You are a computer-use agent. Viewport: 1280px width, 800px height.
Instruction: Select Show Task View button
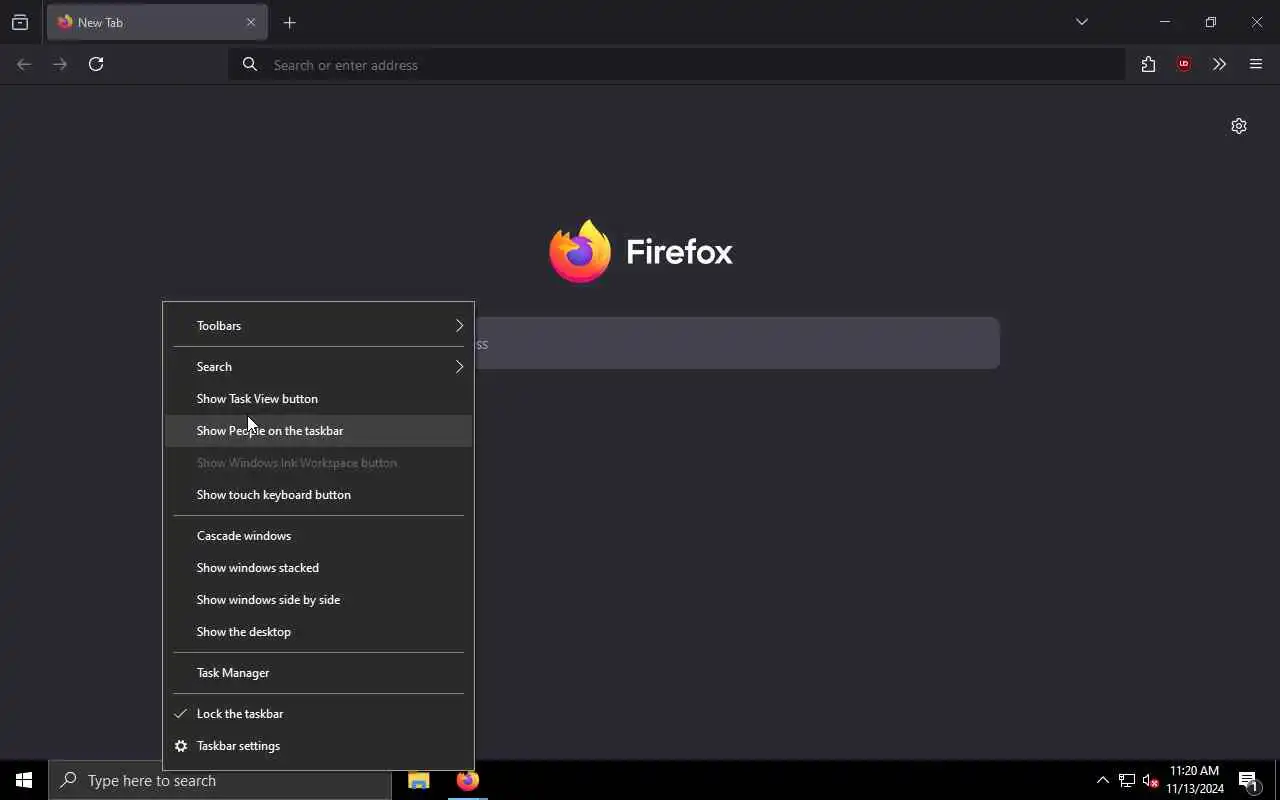click(318, 399)
